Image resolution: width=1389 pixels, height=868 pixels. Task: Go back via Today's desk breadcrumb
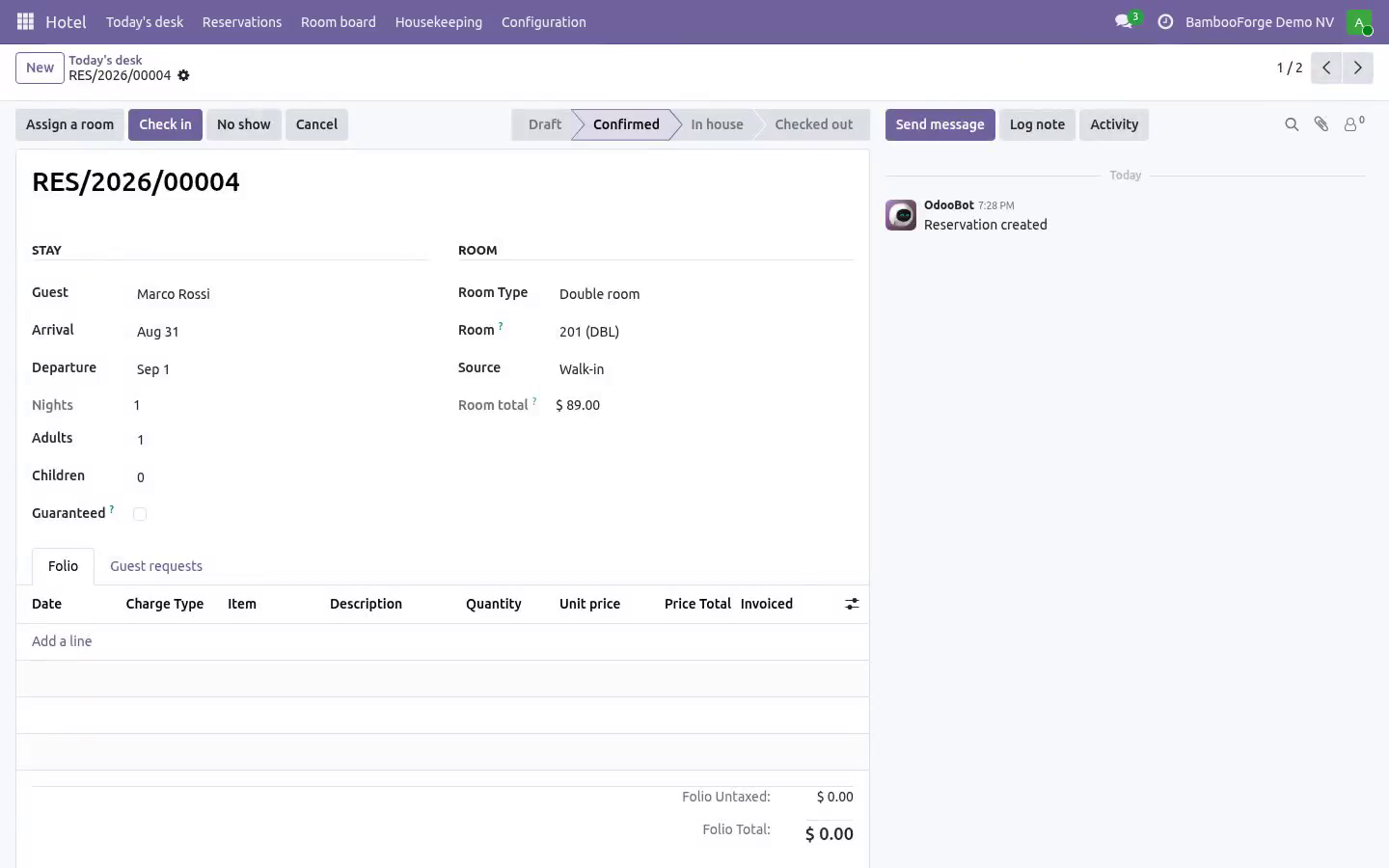coord(105,60)
